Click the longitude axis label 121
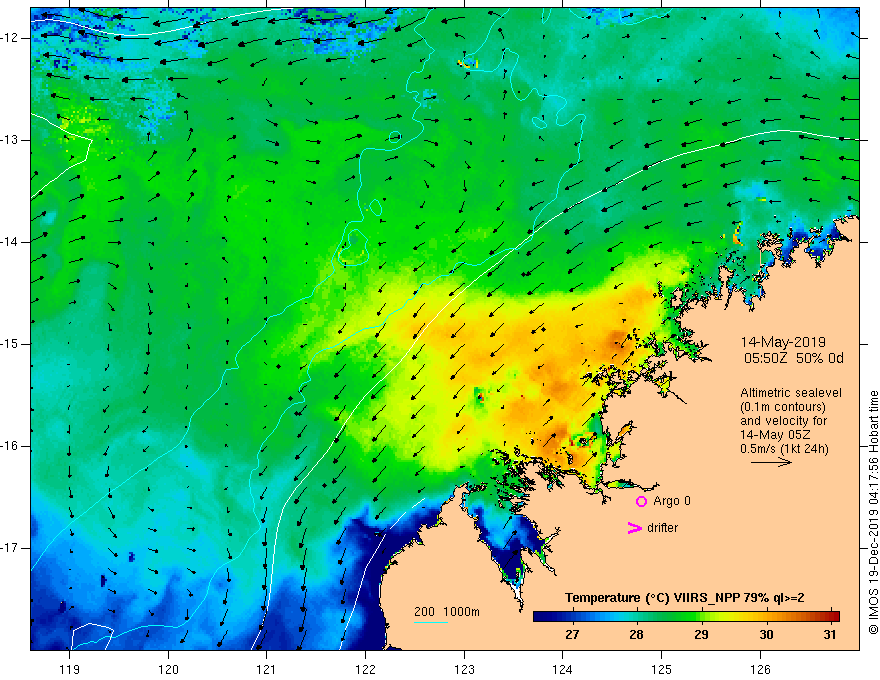880x680 pixels. click(x=267, y=669)
